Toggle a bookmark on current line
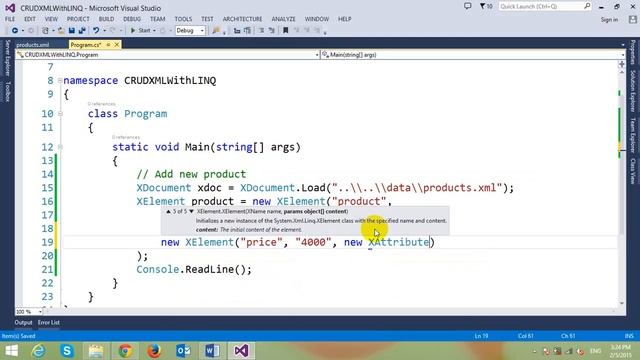The image size is (640, 360). 286,31
